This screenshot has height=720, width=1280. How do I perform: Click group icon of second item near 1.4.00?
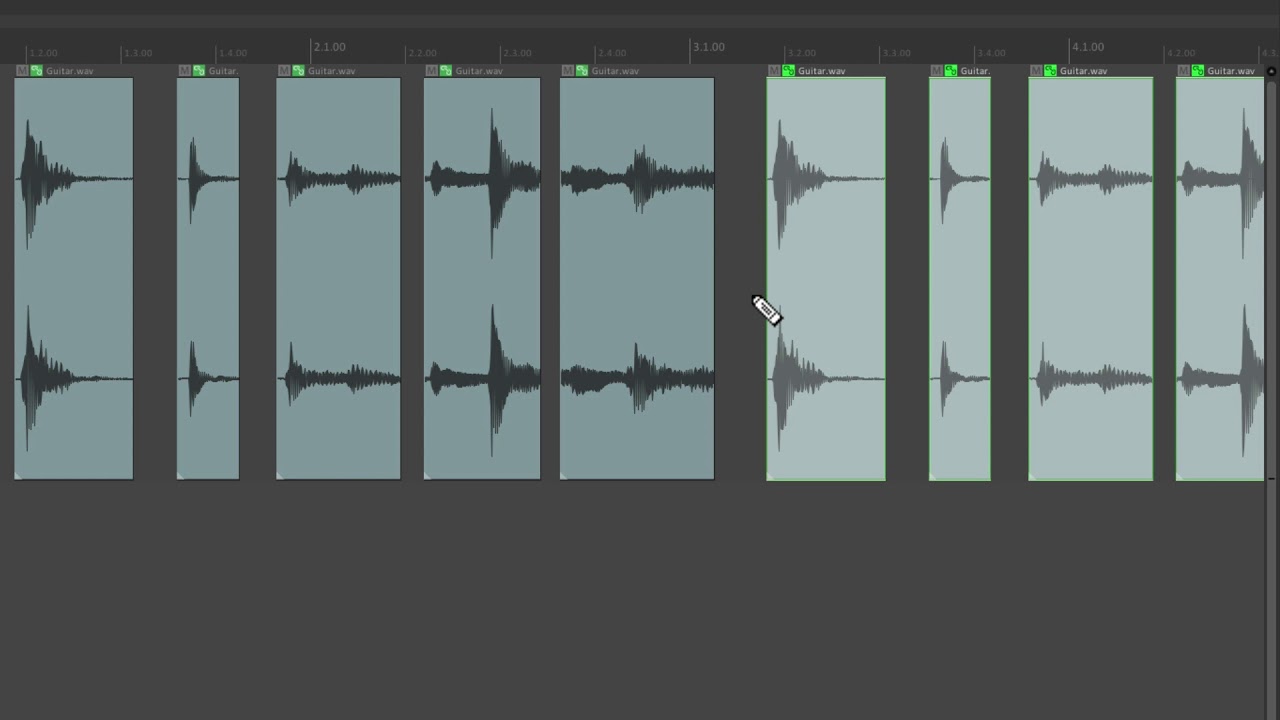pyautogui.click(x=199, y=71)
